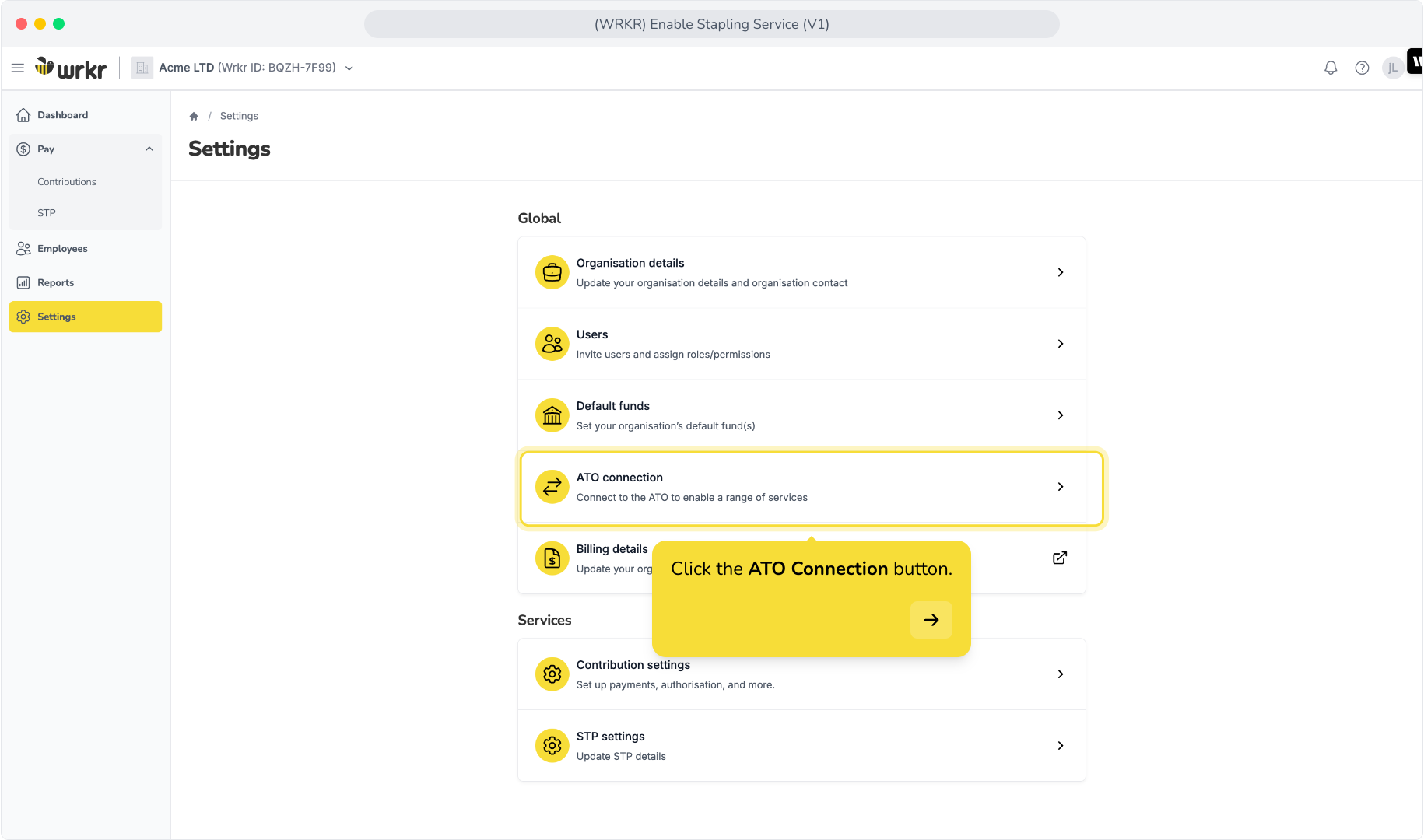Click the help question mark icon
Viewport: 1424px width, 840px height.
(1362, 68)
